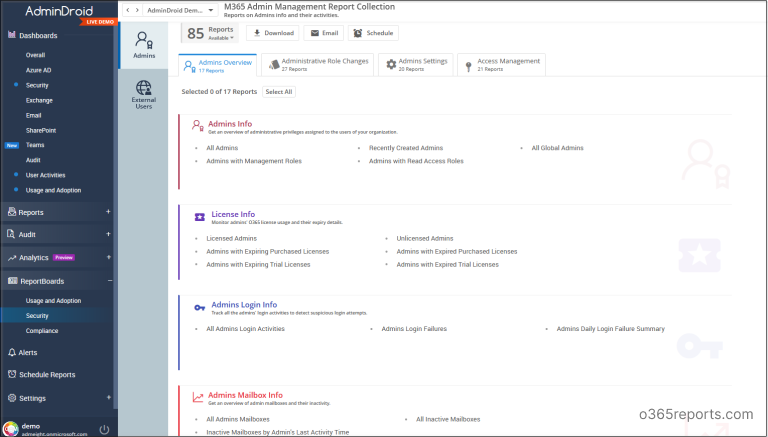
Task: Switch to Admins Overview tab
Action: (x=218, y=65)
